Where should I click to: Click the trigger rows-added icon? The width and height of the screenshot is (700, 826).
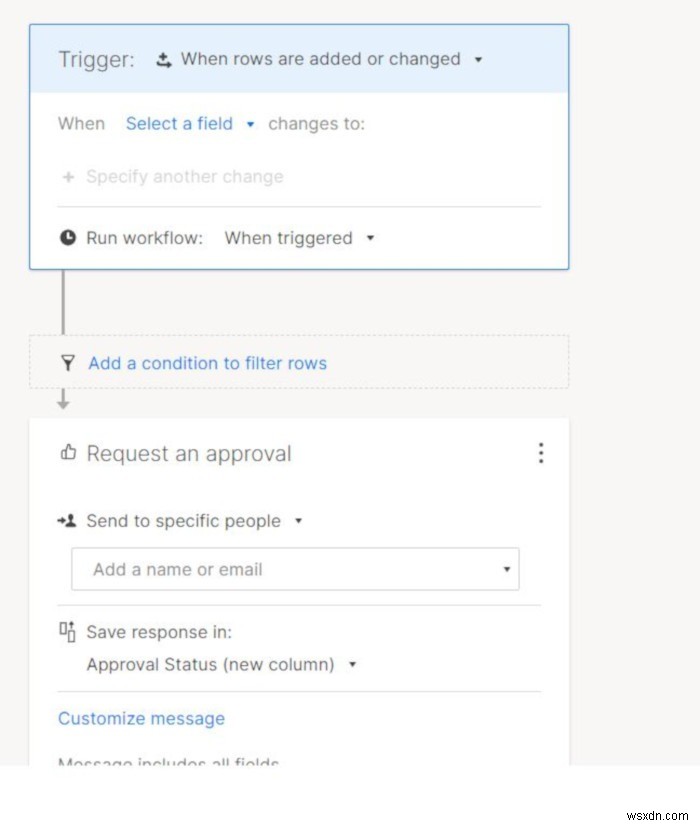(165, 60)
